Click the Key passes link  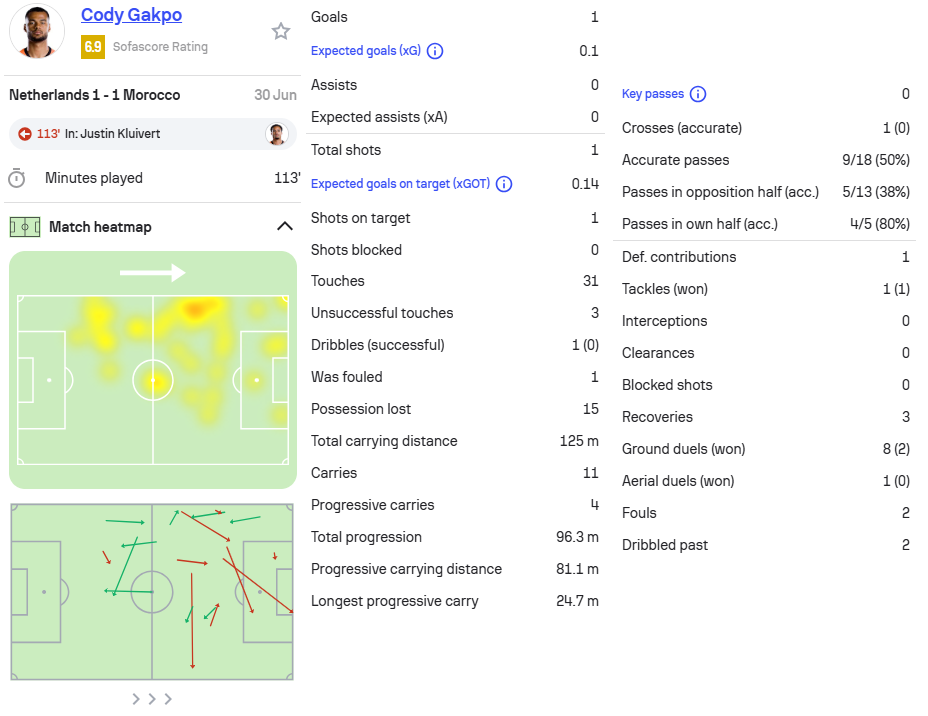(x=653, y=94)
